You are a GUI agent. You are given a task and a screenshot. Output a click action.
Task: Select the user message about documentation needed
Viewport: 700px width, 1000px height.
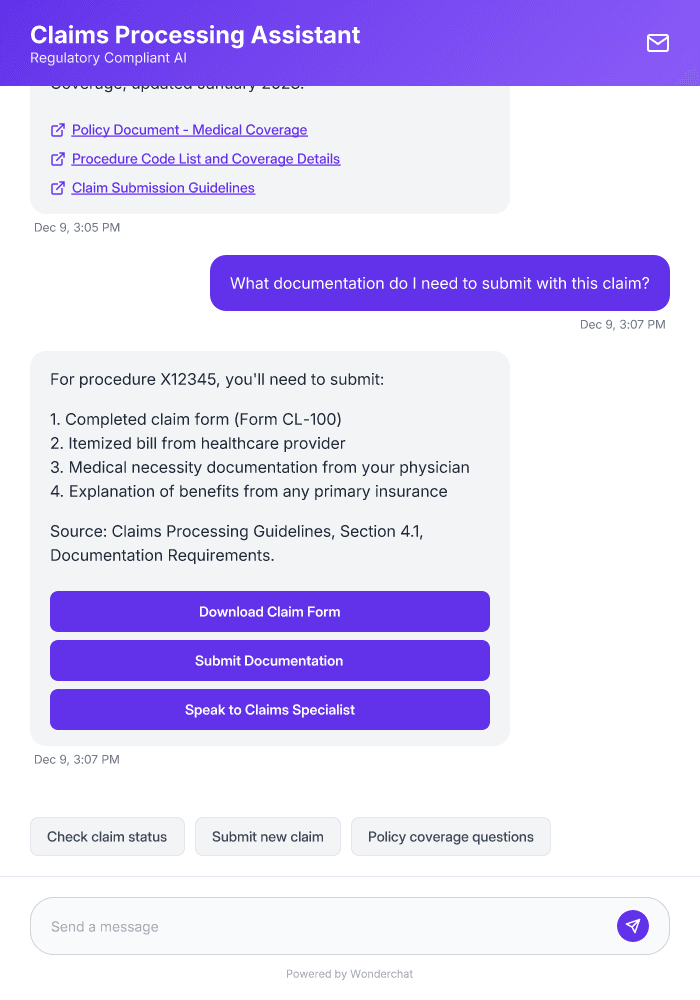pos(439,283)
